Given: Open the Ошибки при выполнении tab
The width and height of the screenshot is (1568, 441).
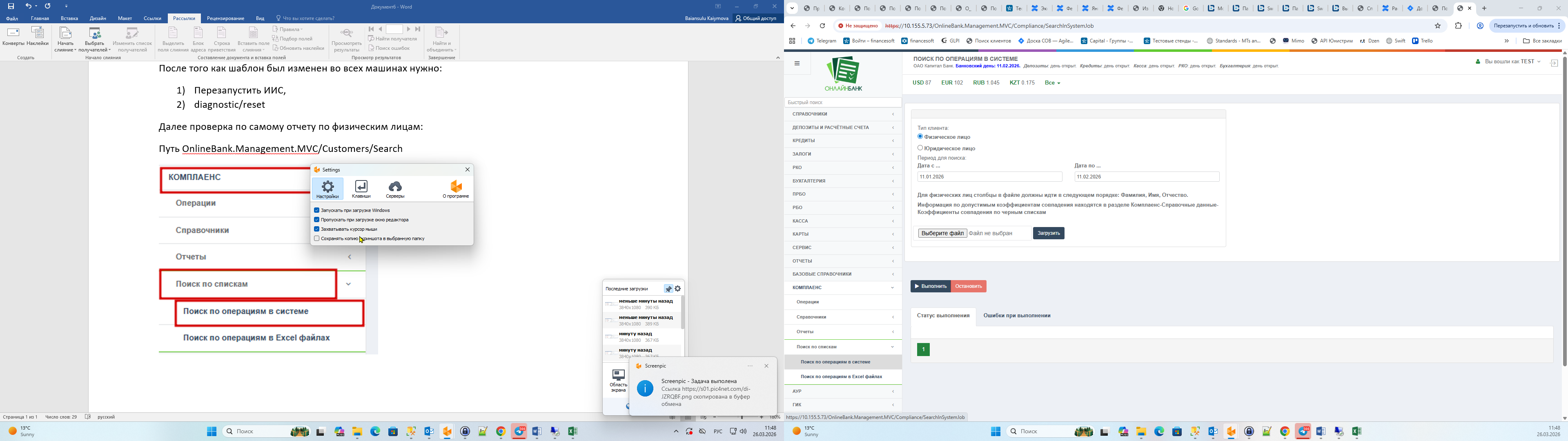Looking at the screenshot, I should pyautogui.click(x=1016, y=316).
